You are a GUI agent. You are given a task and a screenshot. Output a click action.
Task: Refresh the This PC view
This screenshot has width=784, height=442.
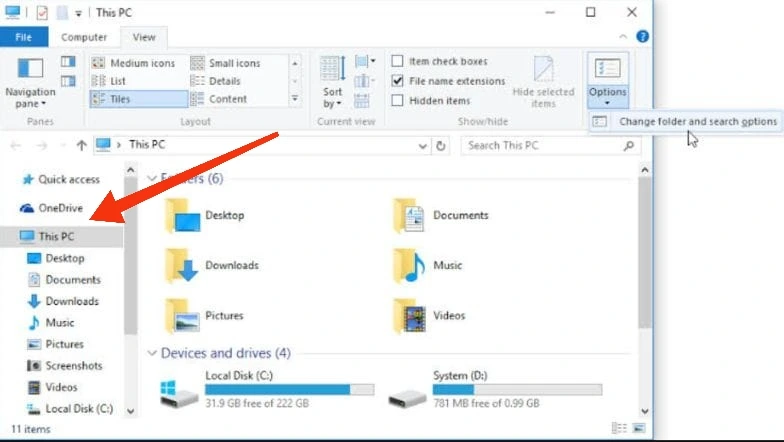pos(440,146)
